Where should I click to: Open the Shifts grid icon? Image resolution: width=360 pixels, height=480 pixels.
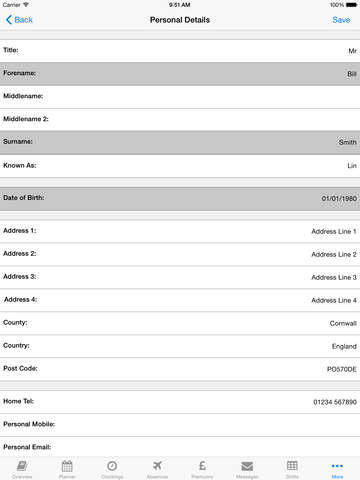292,466
